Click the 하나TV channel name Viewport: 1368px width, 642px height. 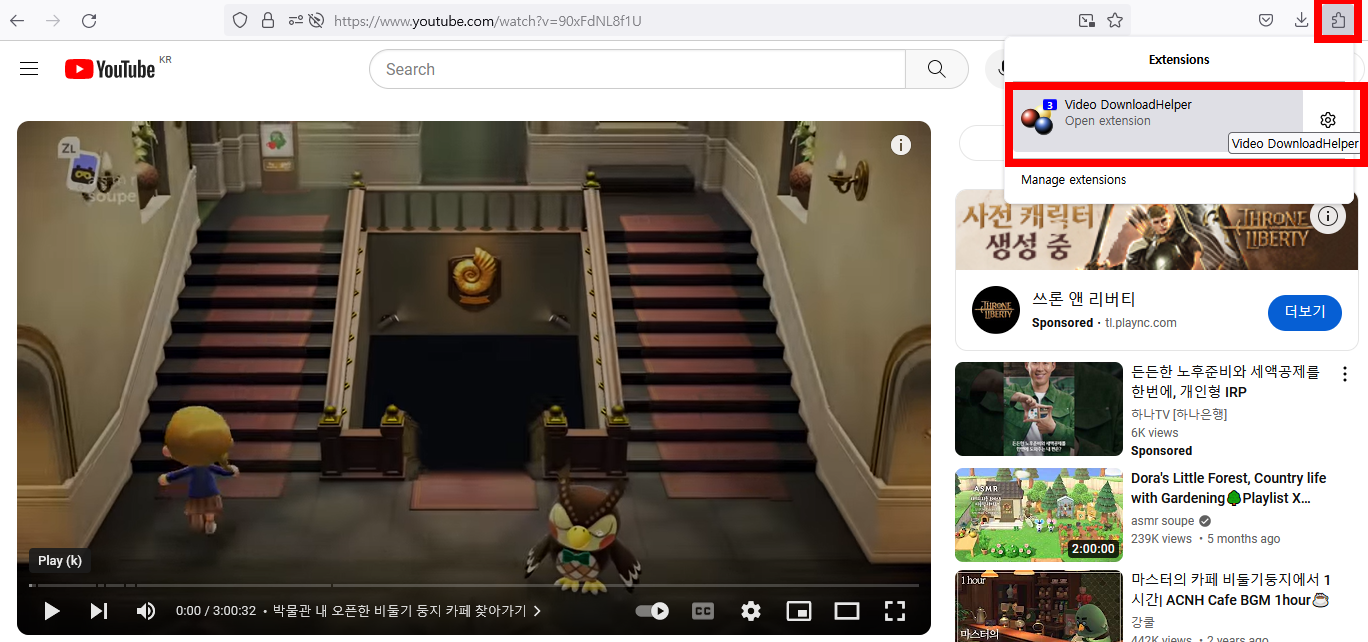[1179, 414]
